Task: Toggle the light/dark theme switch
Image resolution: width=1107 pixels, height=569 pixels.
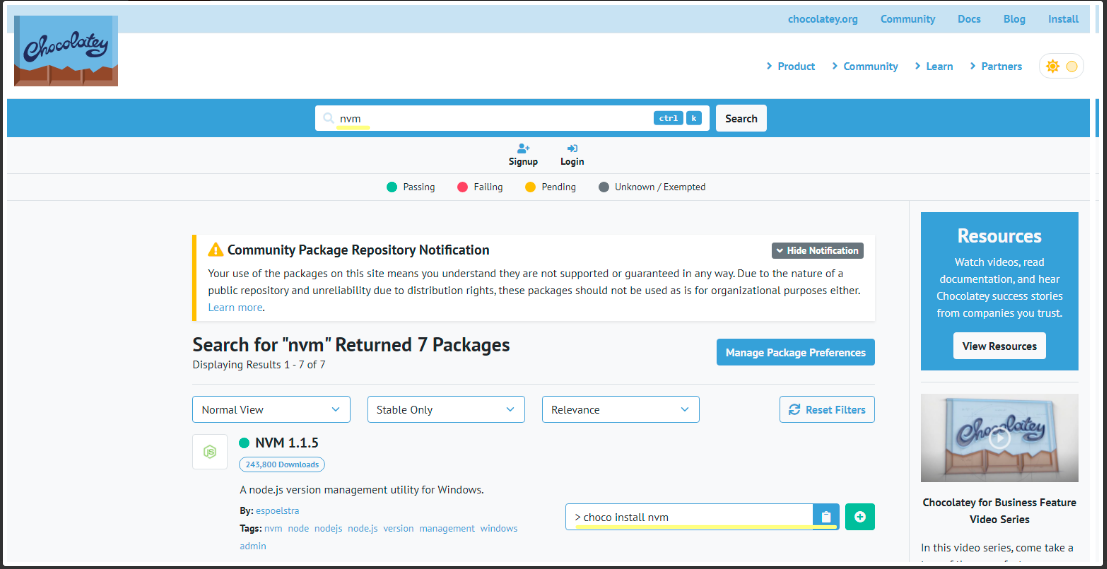Action: tap(1061, 66)
